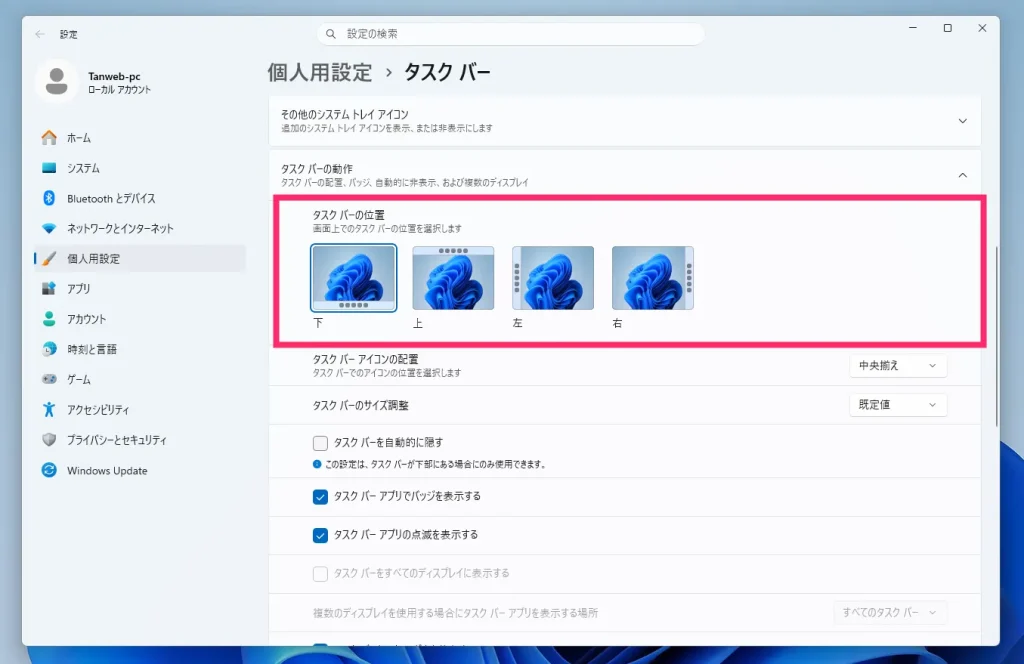Click the info icon beside この設定は note

click(317, 464)
